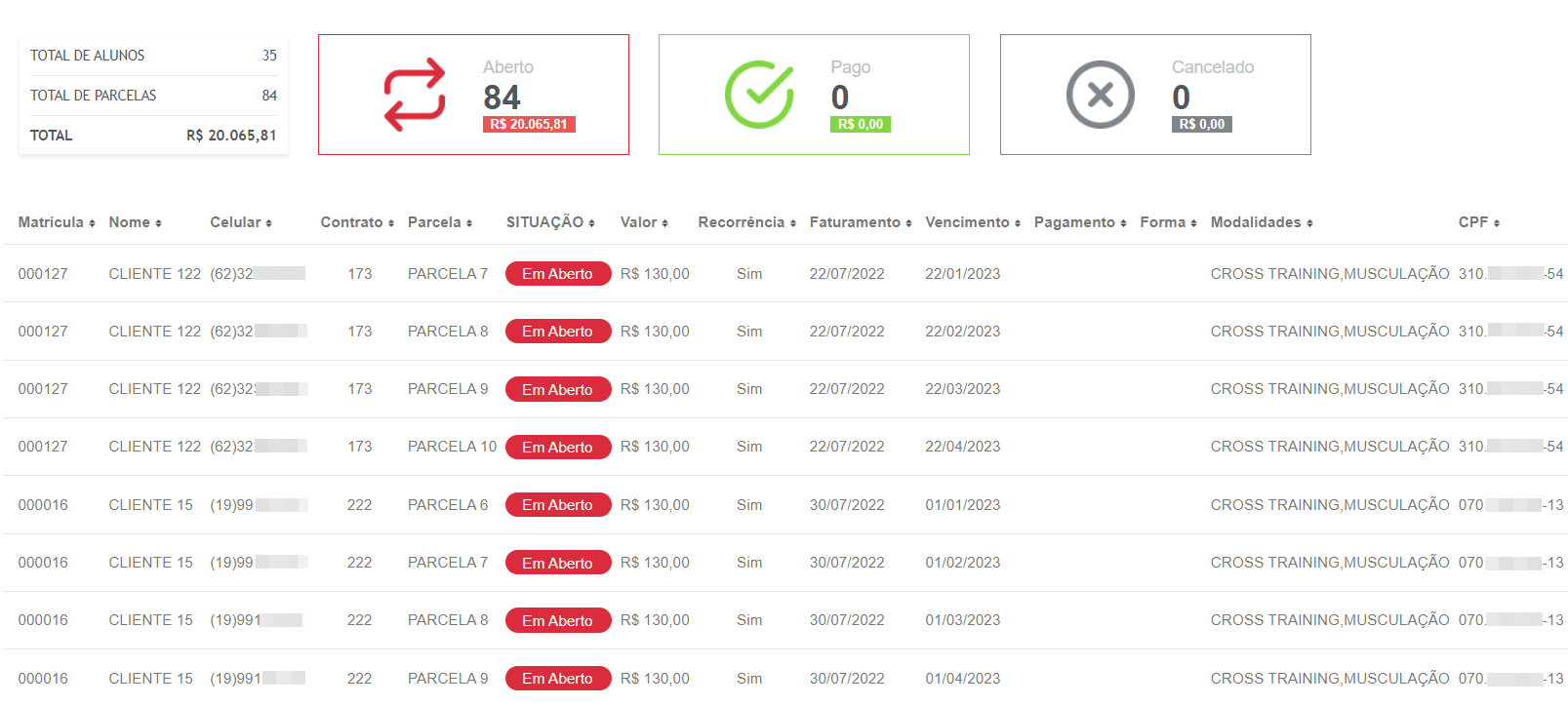Click the Vencimento date 01/03/2023
The height and width of the screenshot is (706, 1568).
point(963,620)
